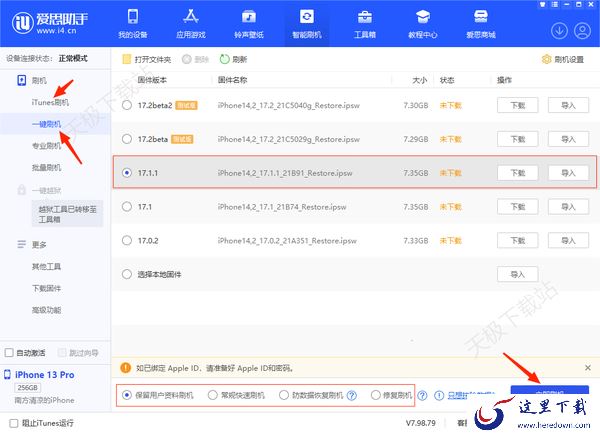
Task: Open the user account profile icon
Action: click(582, 31)
